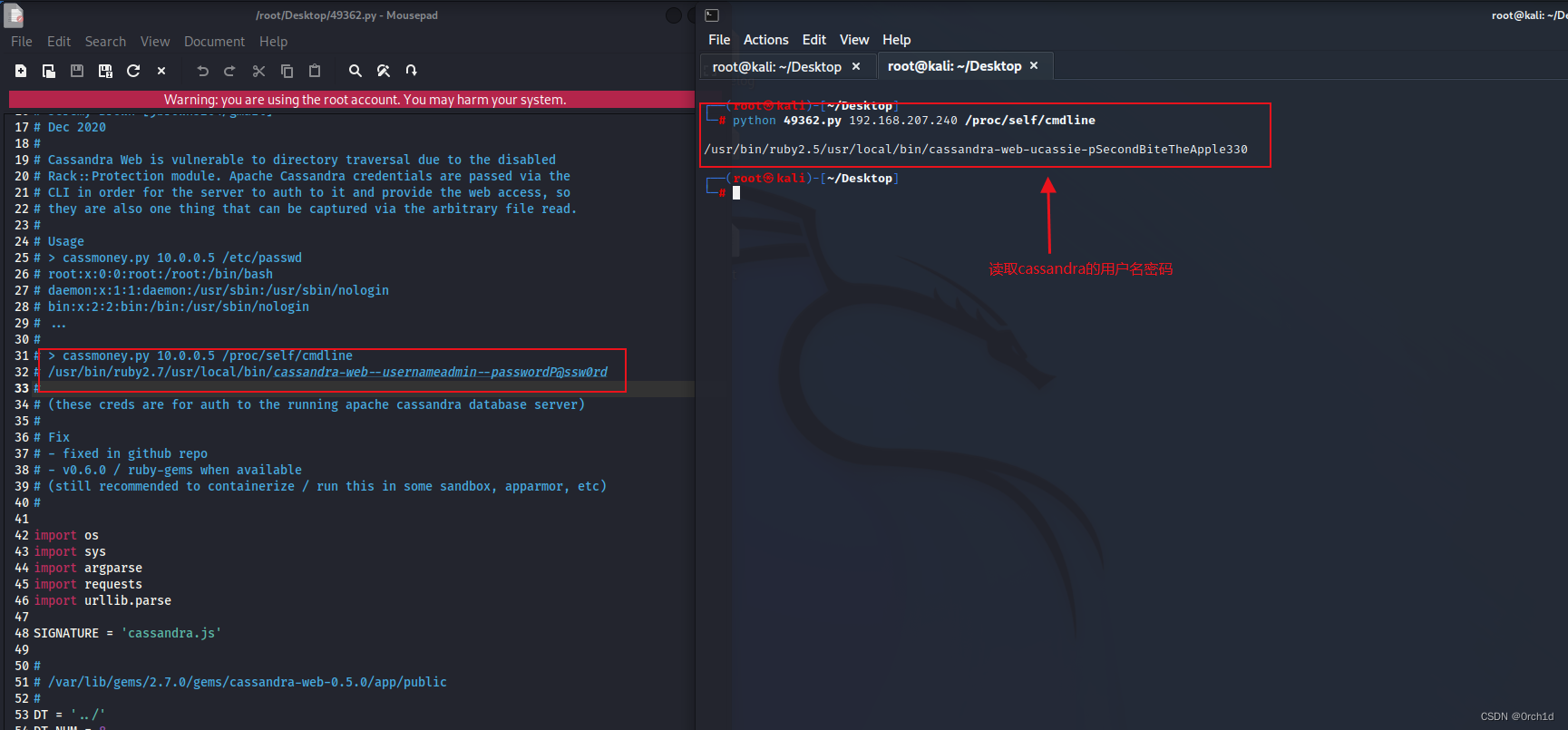
Task: Click line 48 with SIGNATURE = 'cassandra.js'
Action: pyautogui.click(x=128, y=633)
